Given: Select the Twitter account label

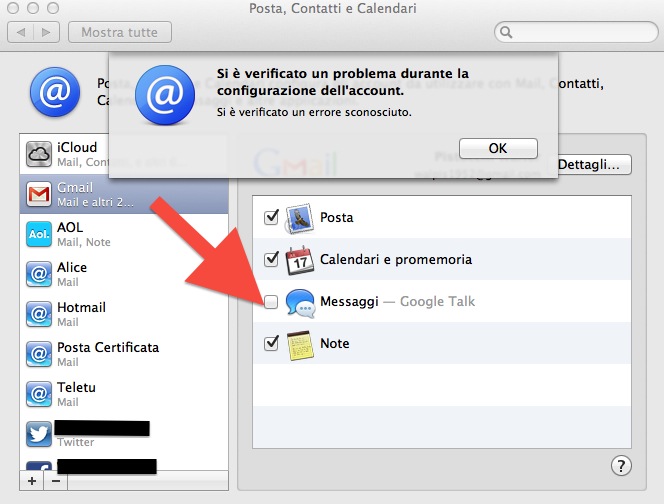Looking at the screenshot, I should click(x=76, y=442).
